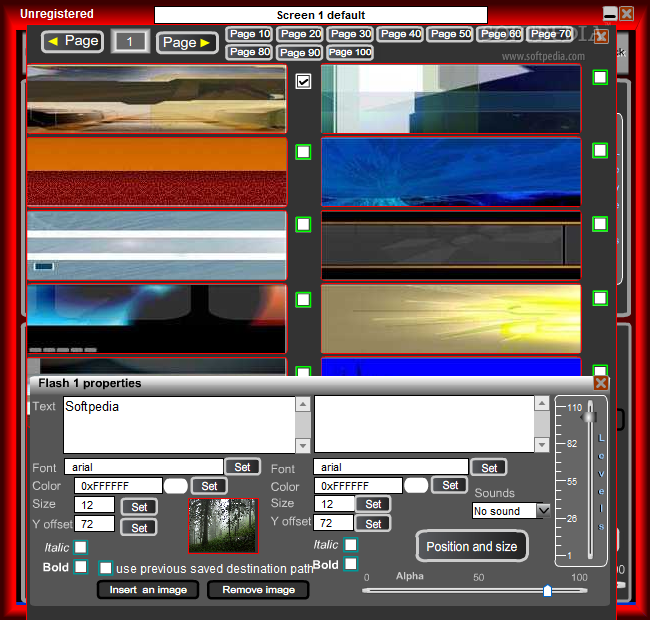Close the Flash 1 properties panel

(x=601, y=383)
